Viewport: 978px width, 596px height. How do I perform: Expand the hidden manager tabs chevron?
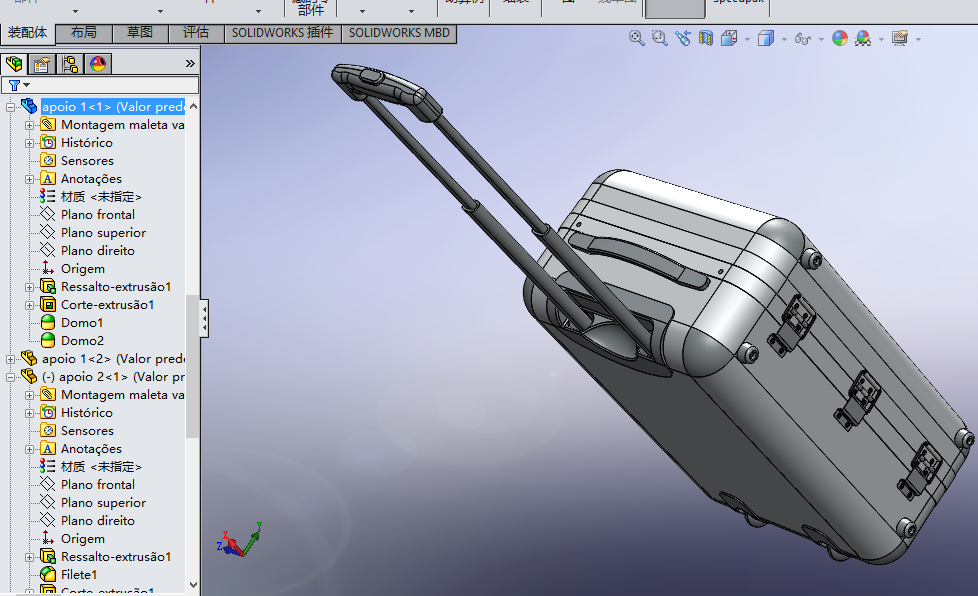click(190, 64)
